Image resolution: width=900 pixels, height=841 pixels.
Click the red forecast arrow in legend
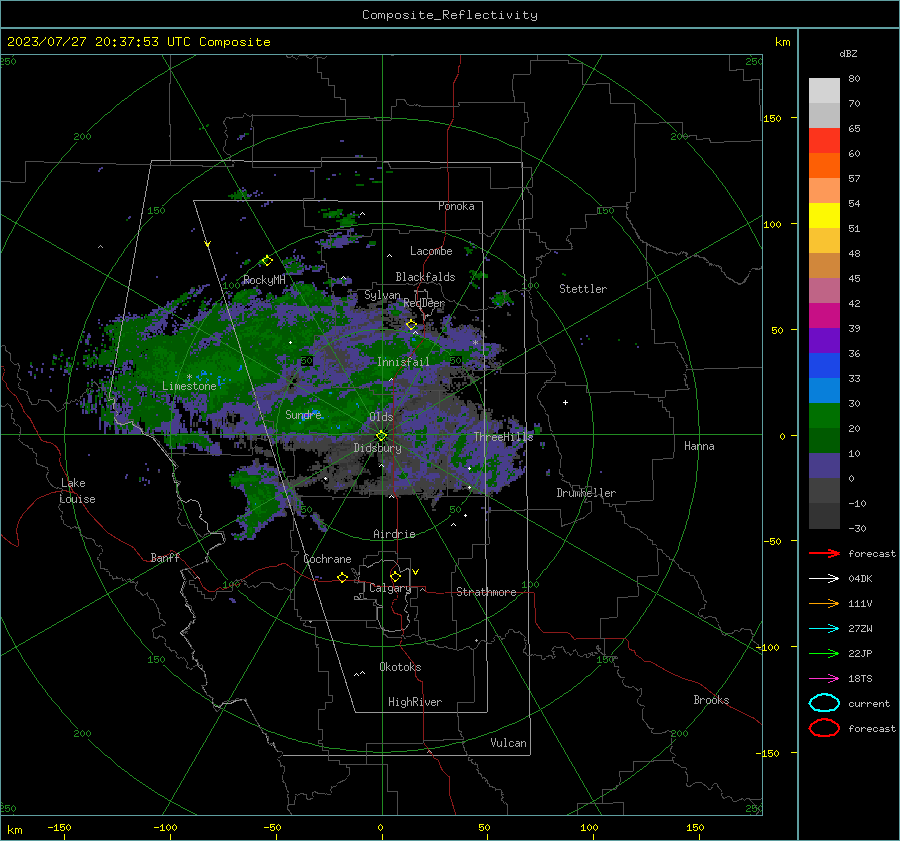click(x=824, y=553)
